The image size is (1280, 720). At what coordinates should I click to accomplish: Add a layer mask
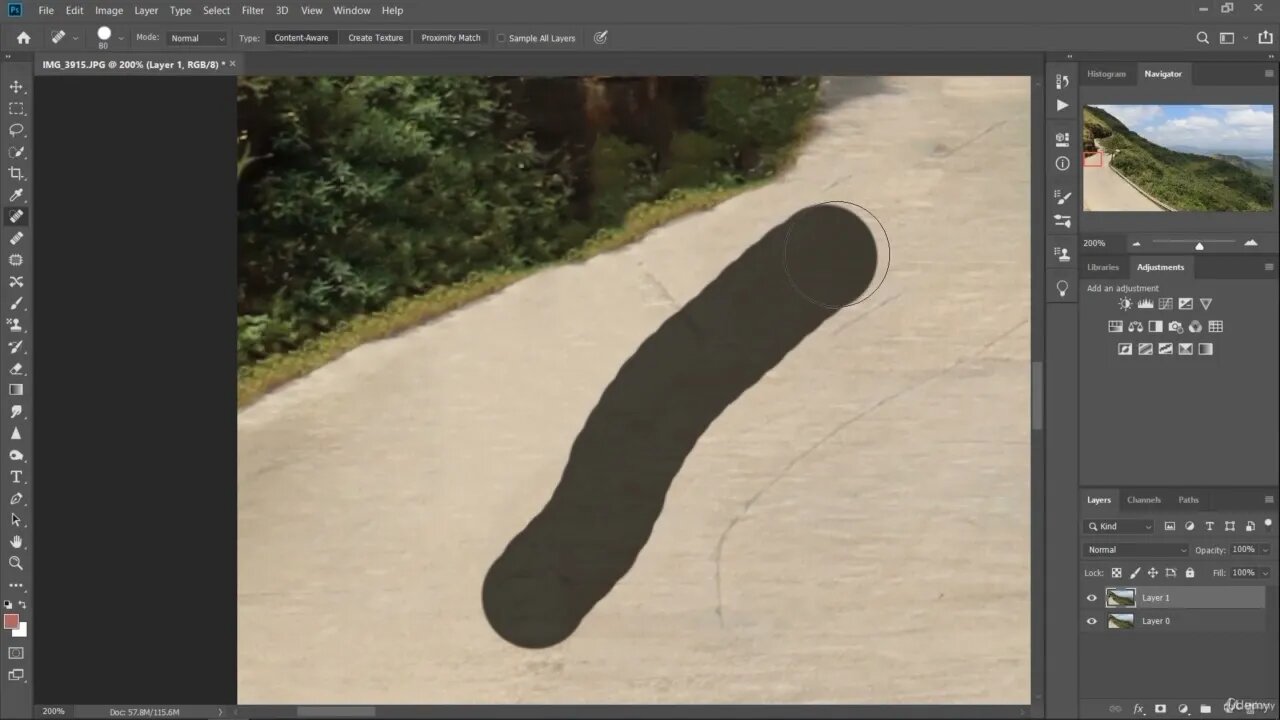[1160, 709]
